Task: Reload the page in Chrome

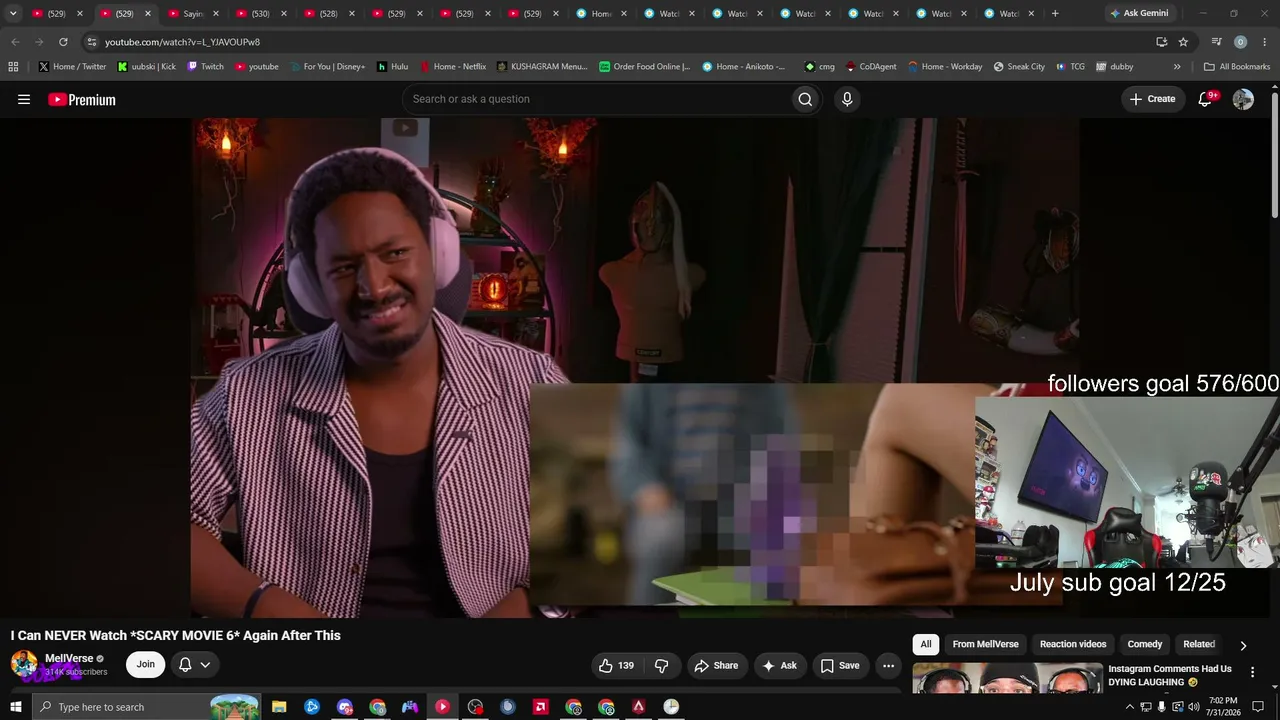Action: 63,42
